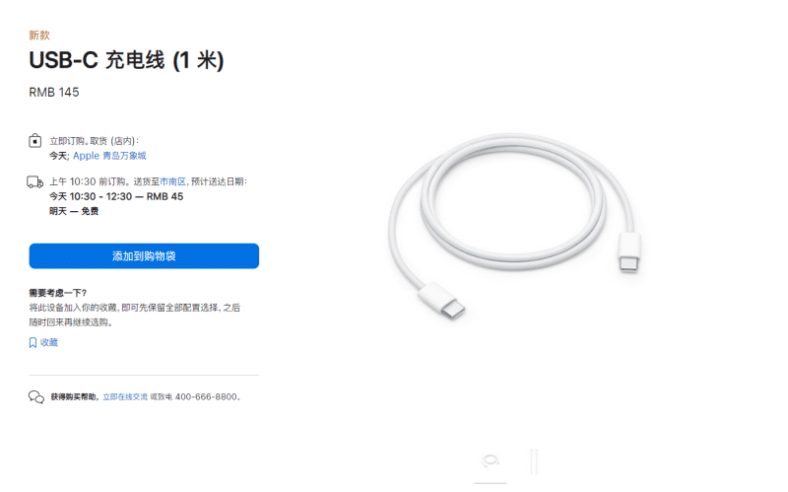Click the bookmark icon beside 收藏
The width and height of the screenshot is (788, 492).
coord(33,343)
